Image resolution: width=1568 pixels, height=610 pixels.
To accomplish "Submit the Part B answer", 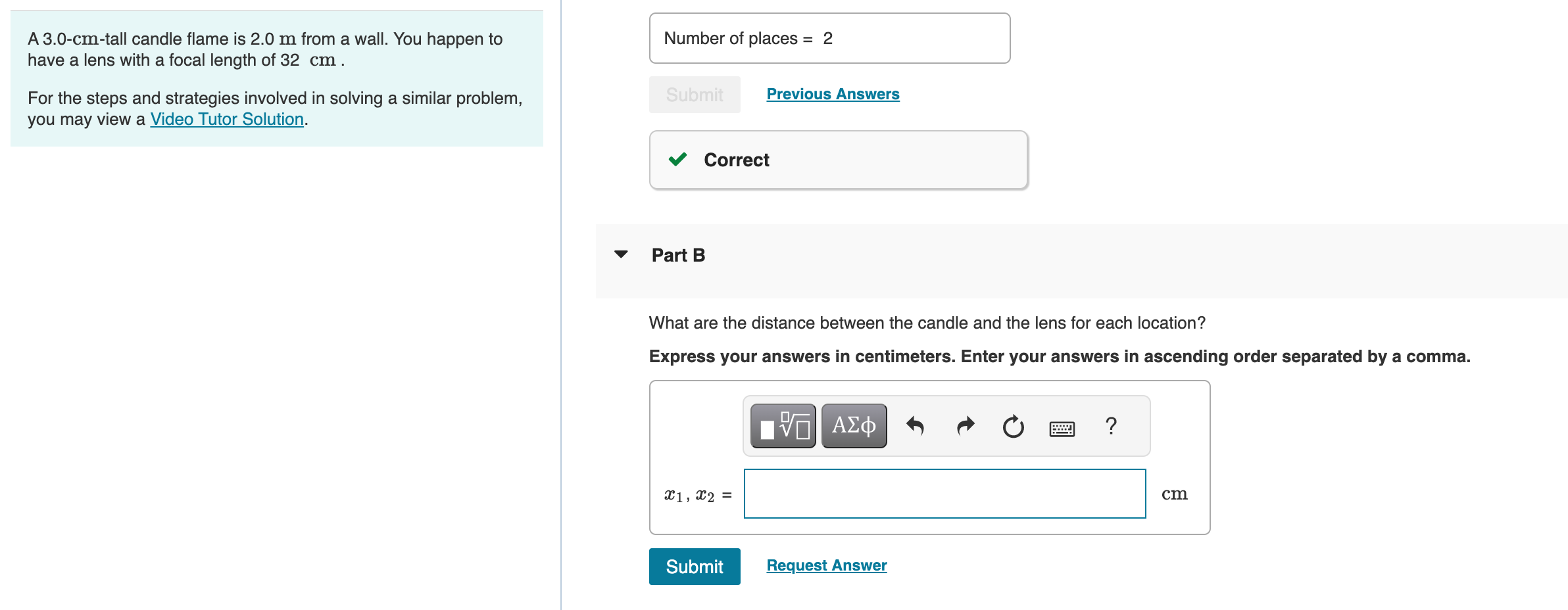I will pos(695,567).
